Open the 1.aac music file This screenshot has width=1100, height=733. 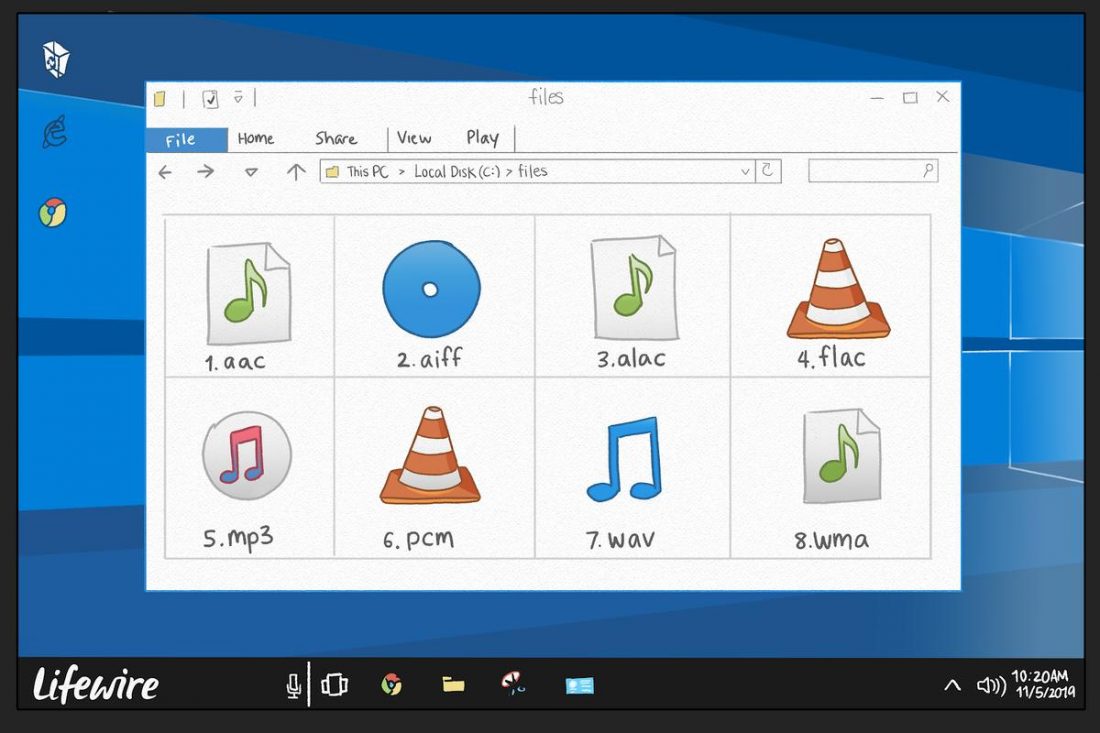coord(248,290)
